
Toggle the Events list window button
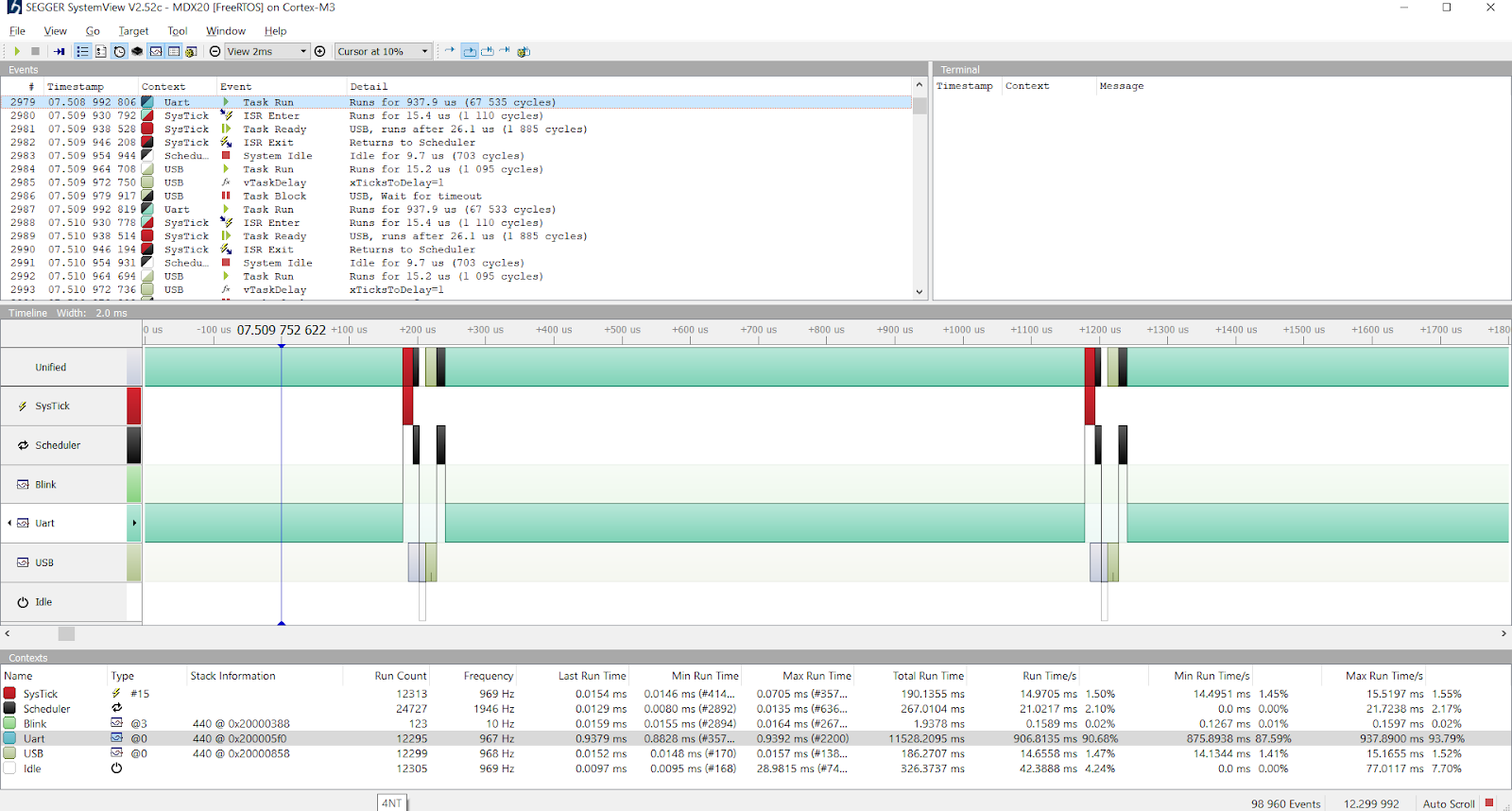point(82,51)
